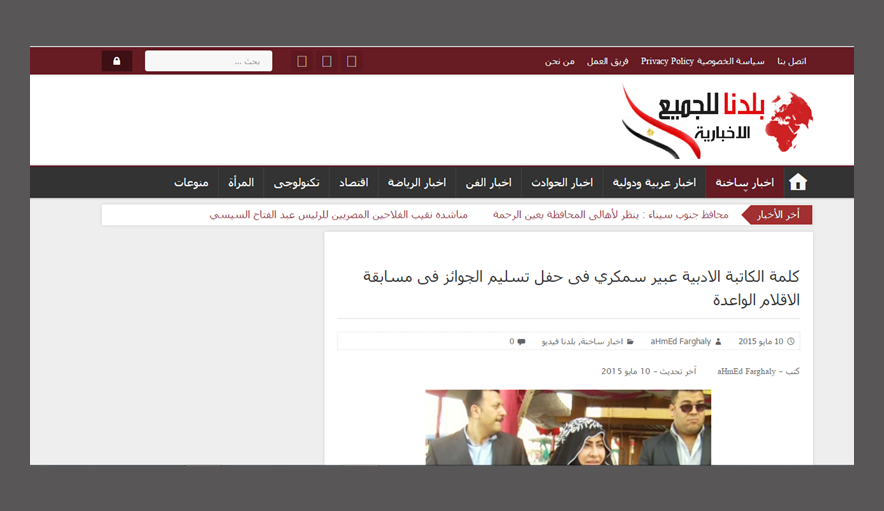Click the leftmost social icon in the top bar

(x=303, y=61)
